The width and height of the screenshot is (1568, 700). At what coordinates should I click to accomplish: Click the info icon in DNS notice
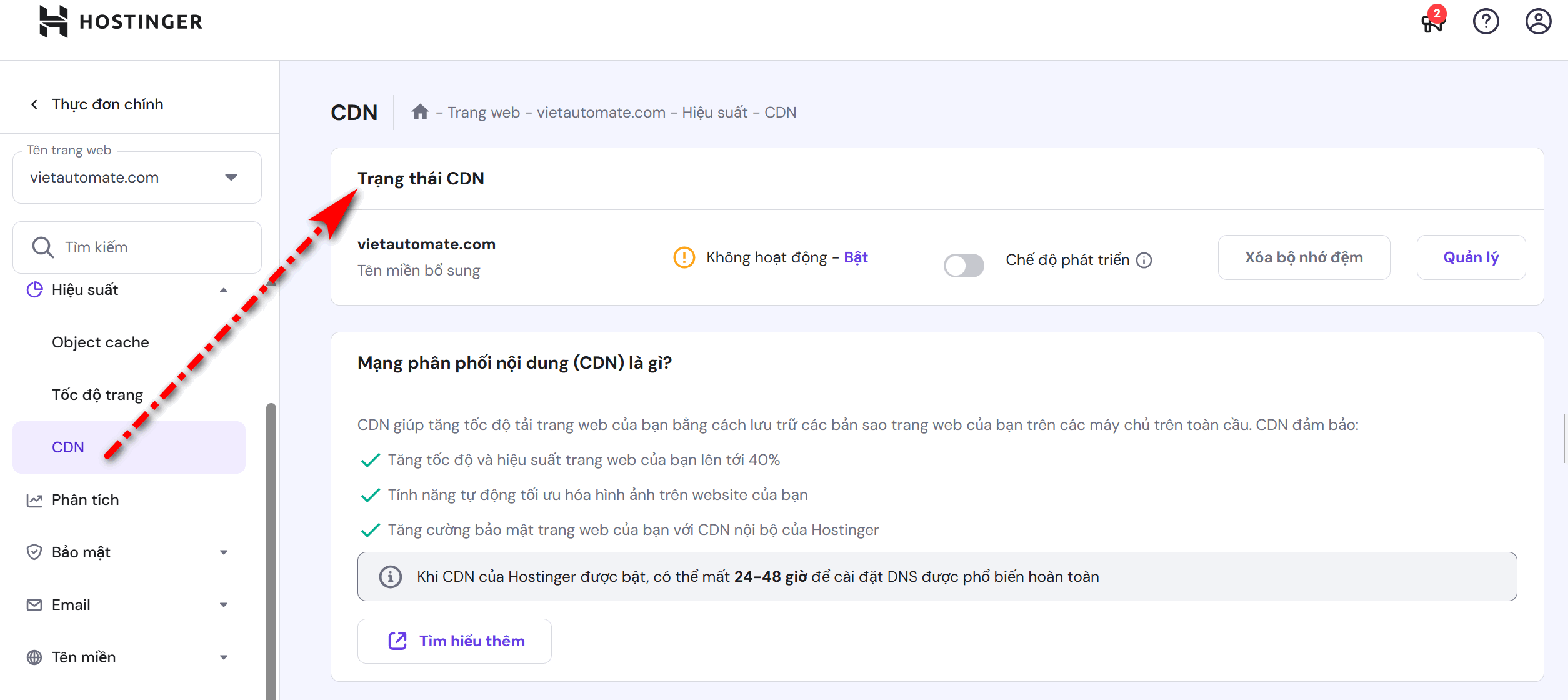(391, 576)
